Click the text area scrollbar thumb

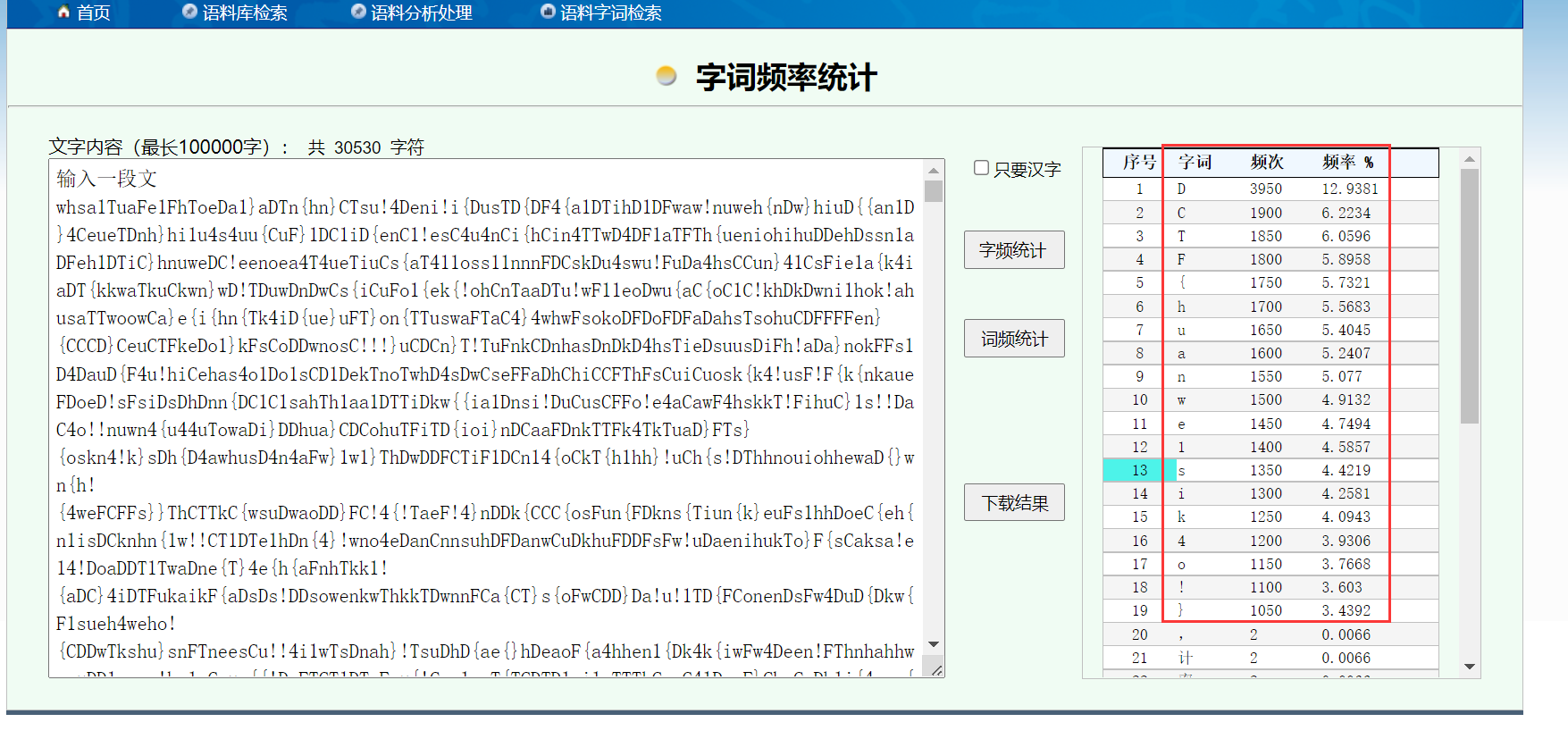934,191
